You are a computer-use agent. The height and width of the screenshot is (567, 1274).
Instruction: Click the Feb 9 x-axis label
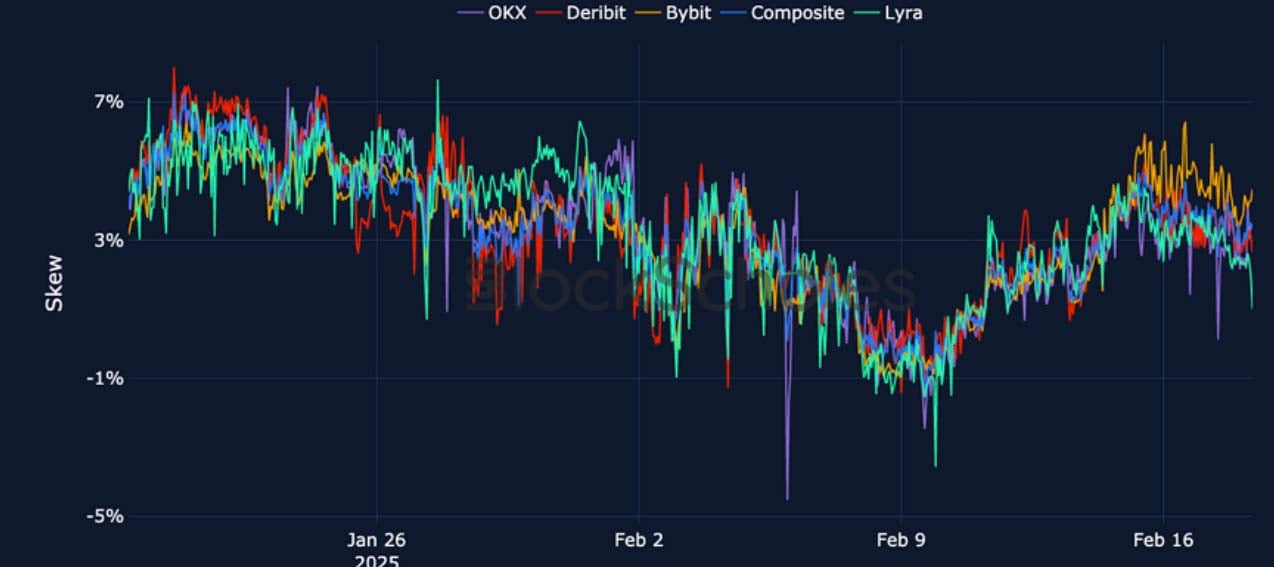pyautogui.click(x=900, y=540)
